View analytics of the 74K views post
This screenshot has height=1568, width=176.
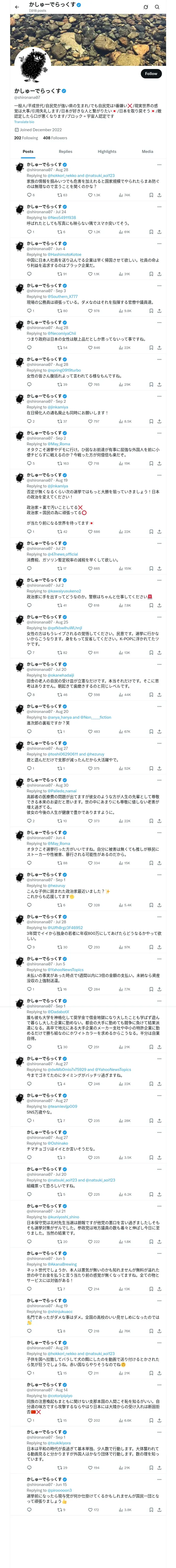(122, 195)
